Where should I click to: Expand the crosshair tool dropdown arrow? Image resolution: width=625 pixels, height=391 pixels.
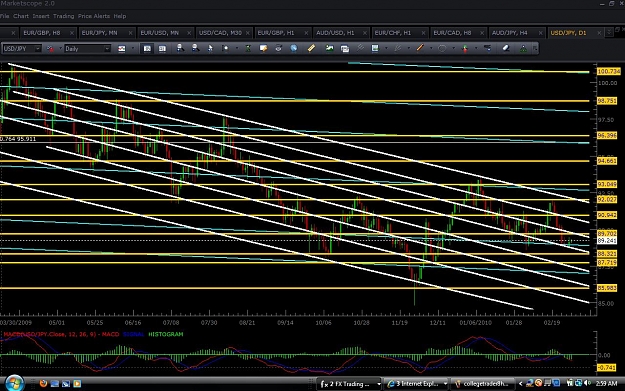point(236,49)
